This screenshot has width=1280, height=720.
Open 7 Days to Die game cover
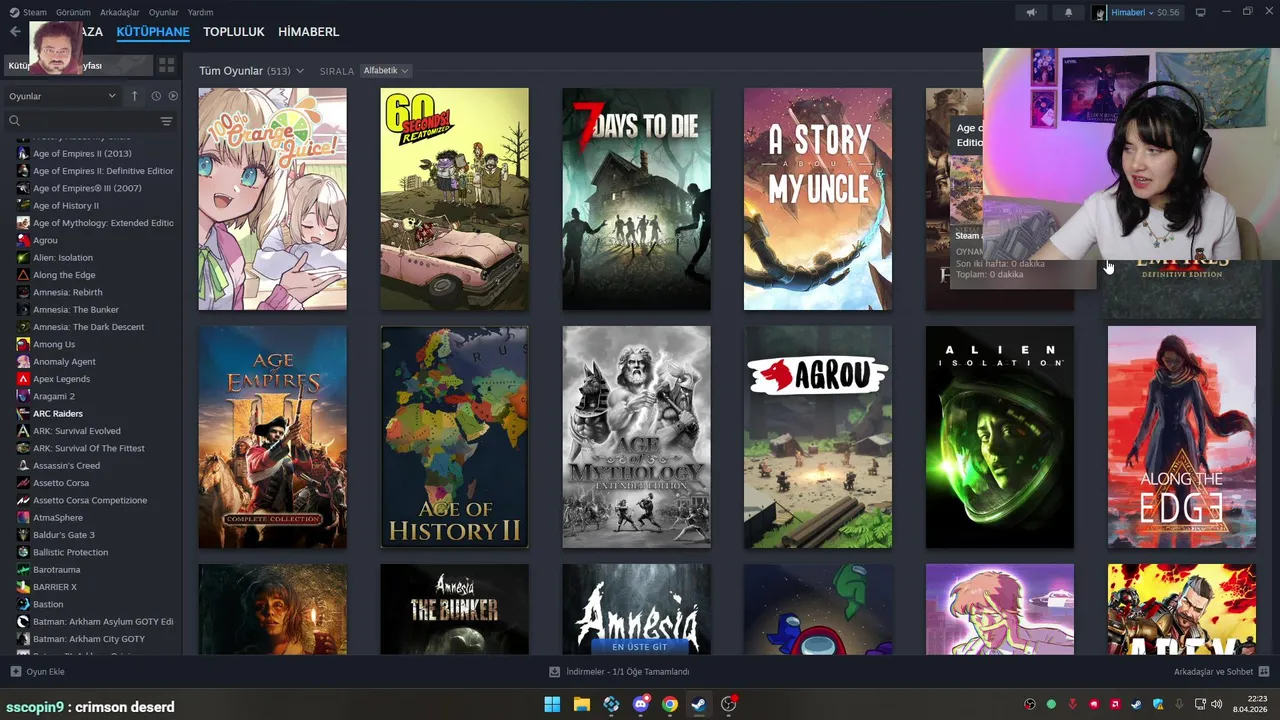(636, 199)
